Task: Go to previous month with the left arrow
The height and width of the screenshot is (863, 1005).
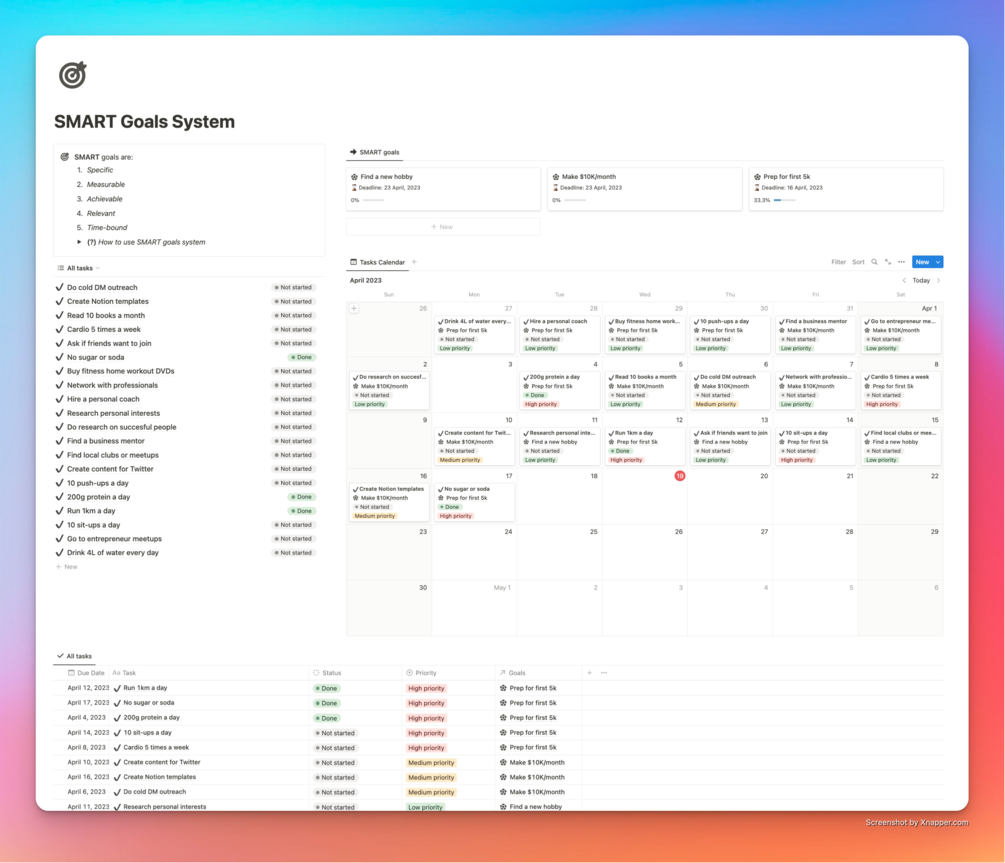Action: [x=904, y=280]
